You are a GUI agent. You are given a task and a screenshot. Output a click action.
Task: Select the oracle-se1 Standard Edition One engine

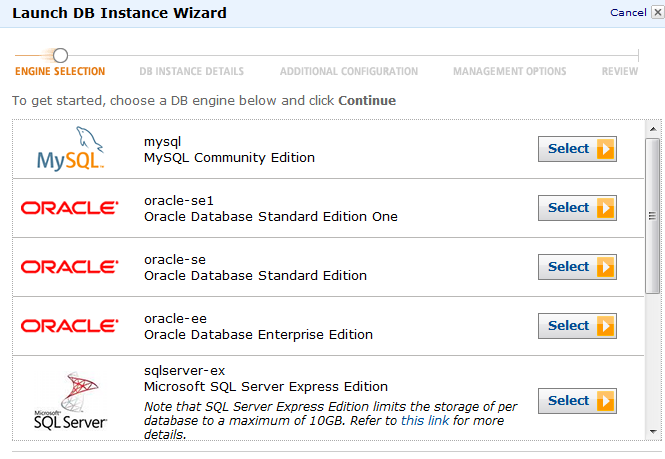(x=577, y=208)
